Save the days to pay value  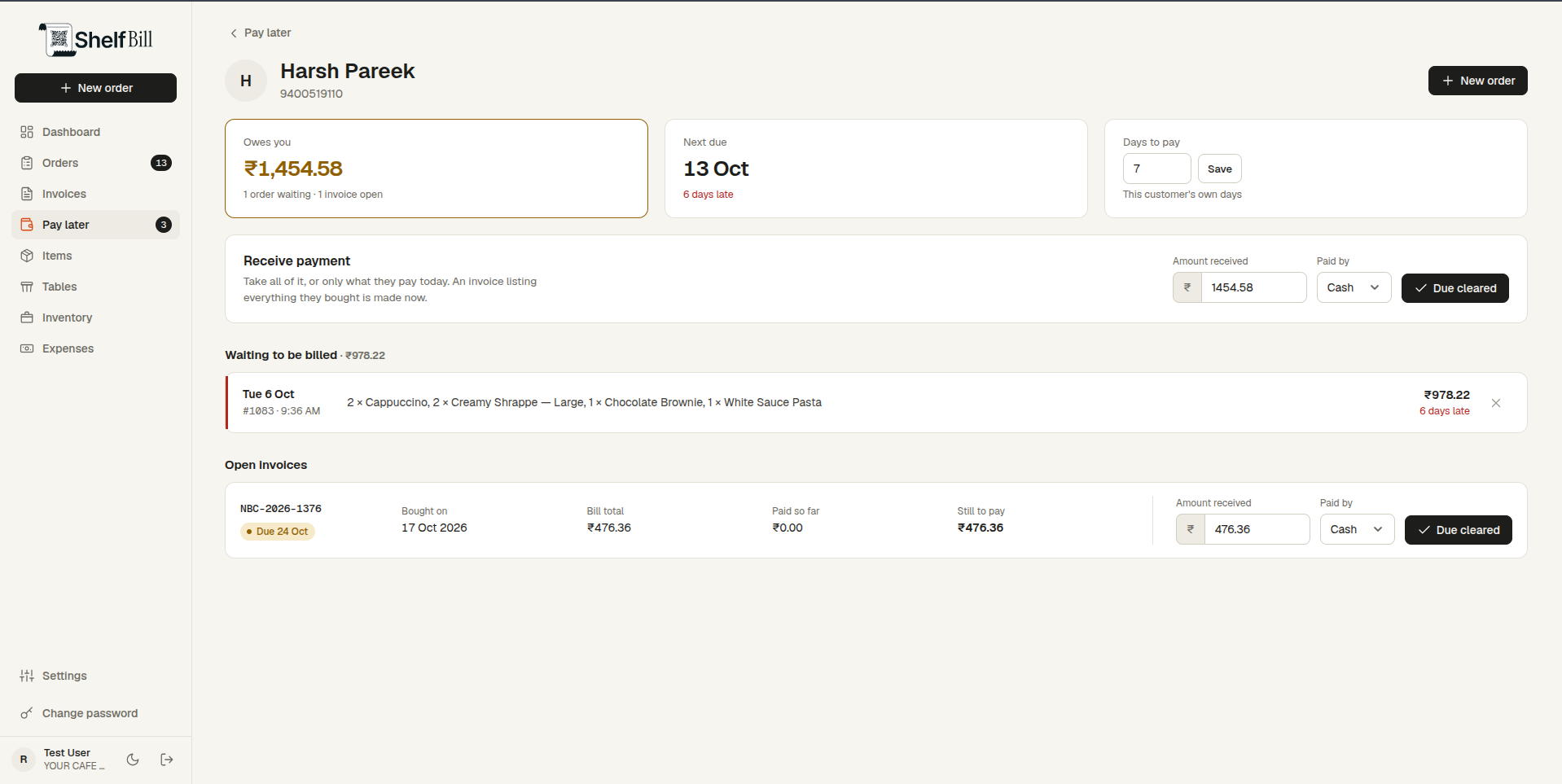coord(1219,169)
